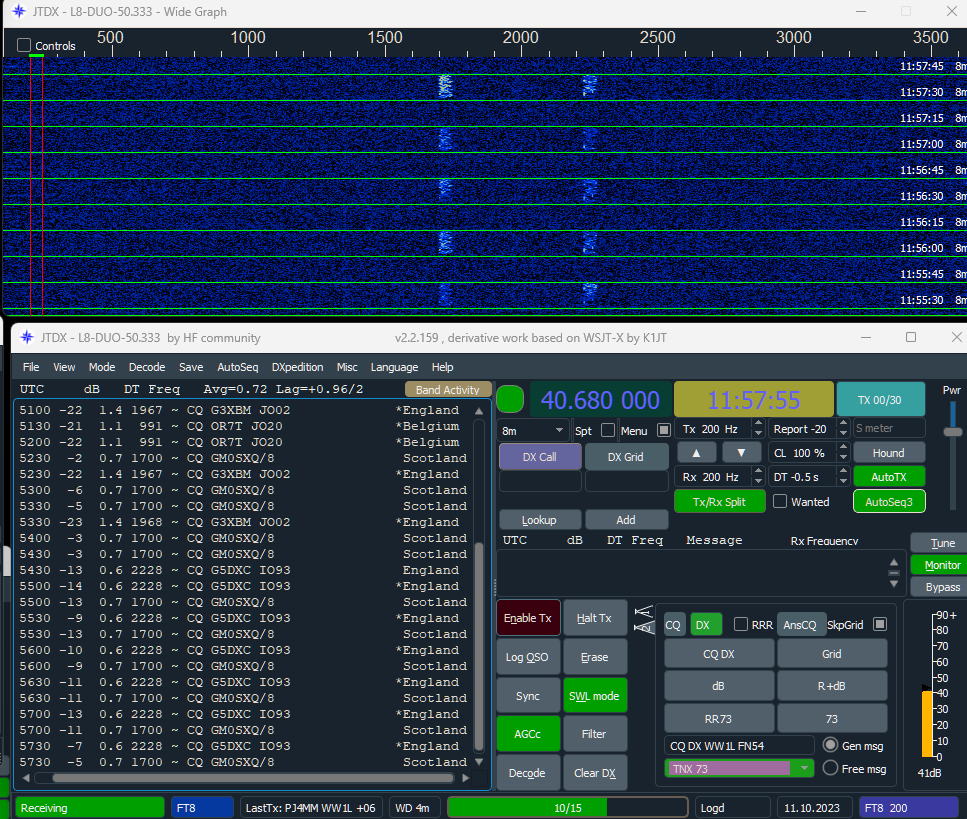This screenshot has width=967, height=819.
Task: Click the JTDX star icon in the Wide Graph title bar
Action: click(x=19, y=11)
